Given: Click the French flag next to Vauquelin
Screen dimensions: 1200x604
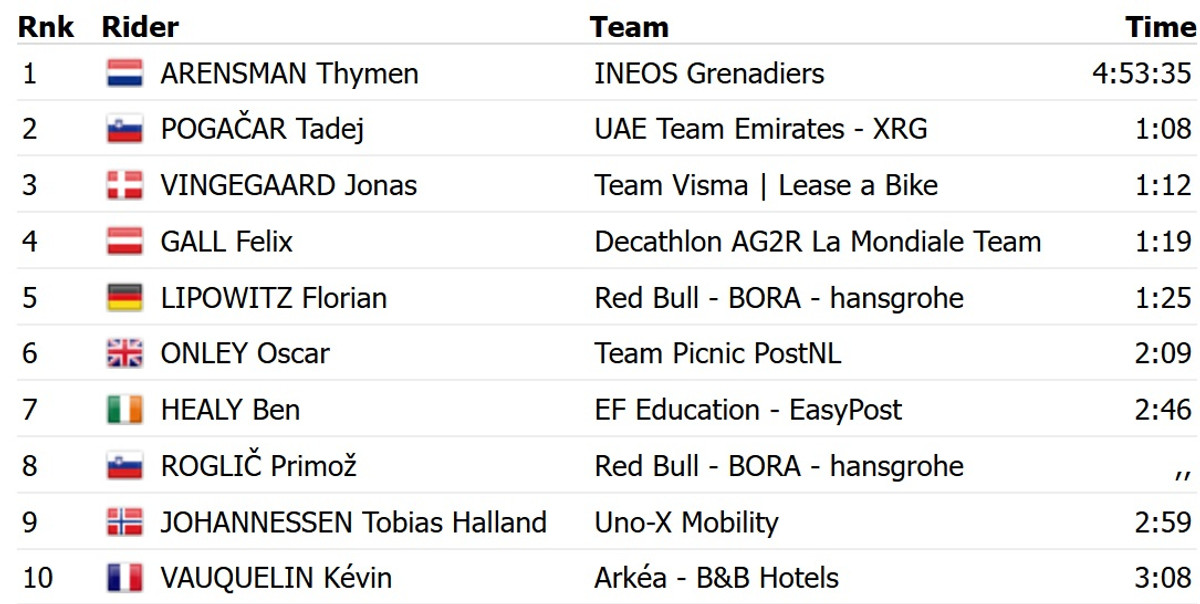Looking at the screenshot, I should click(125, 578).
